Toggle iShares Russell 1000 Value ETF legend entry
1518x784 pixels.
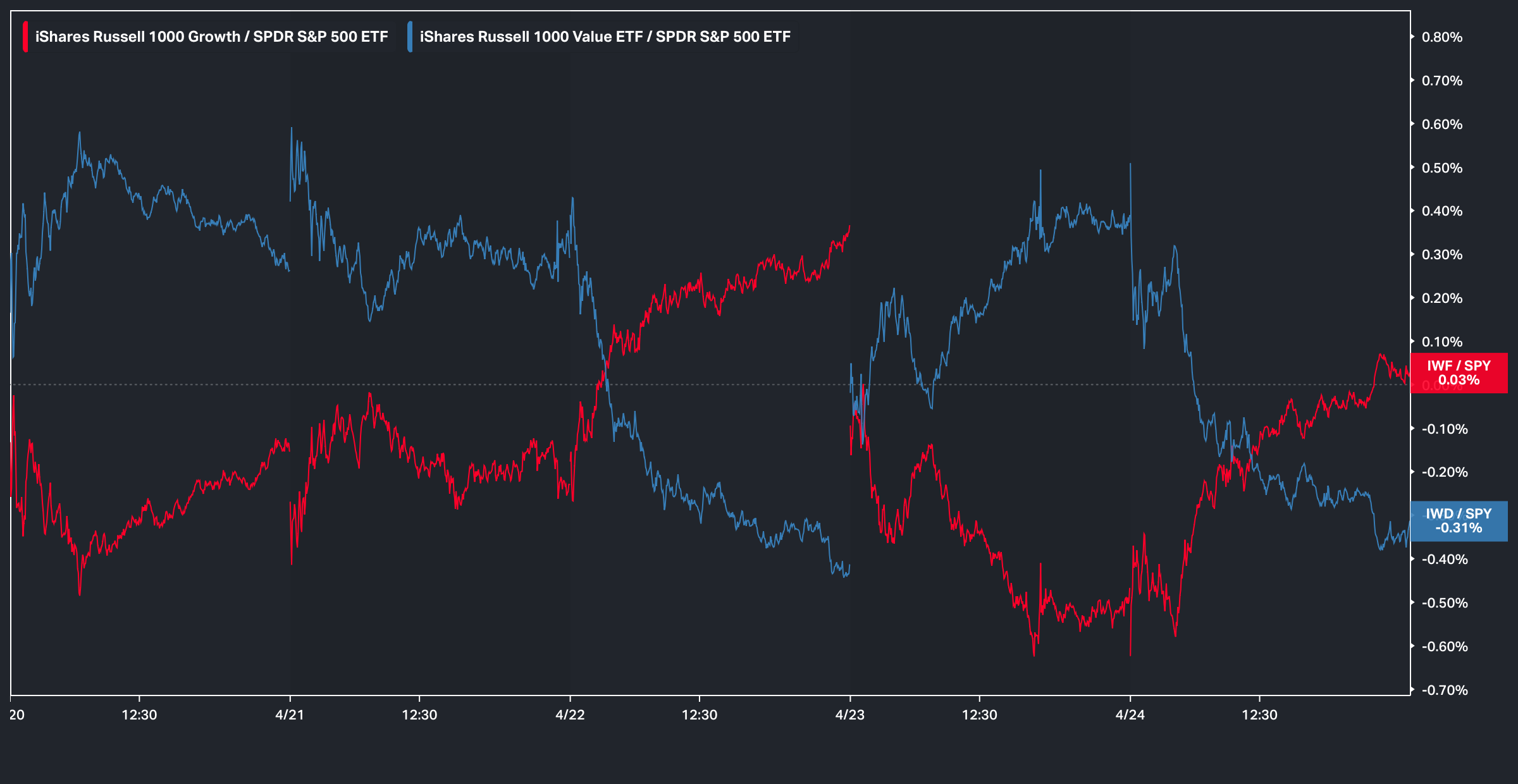click(605, 37)
